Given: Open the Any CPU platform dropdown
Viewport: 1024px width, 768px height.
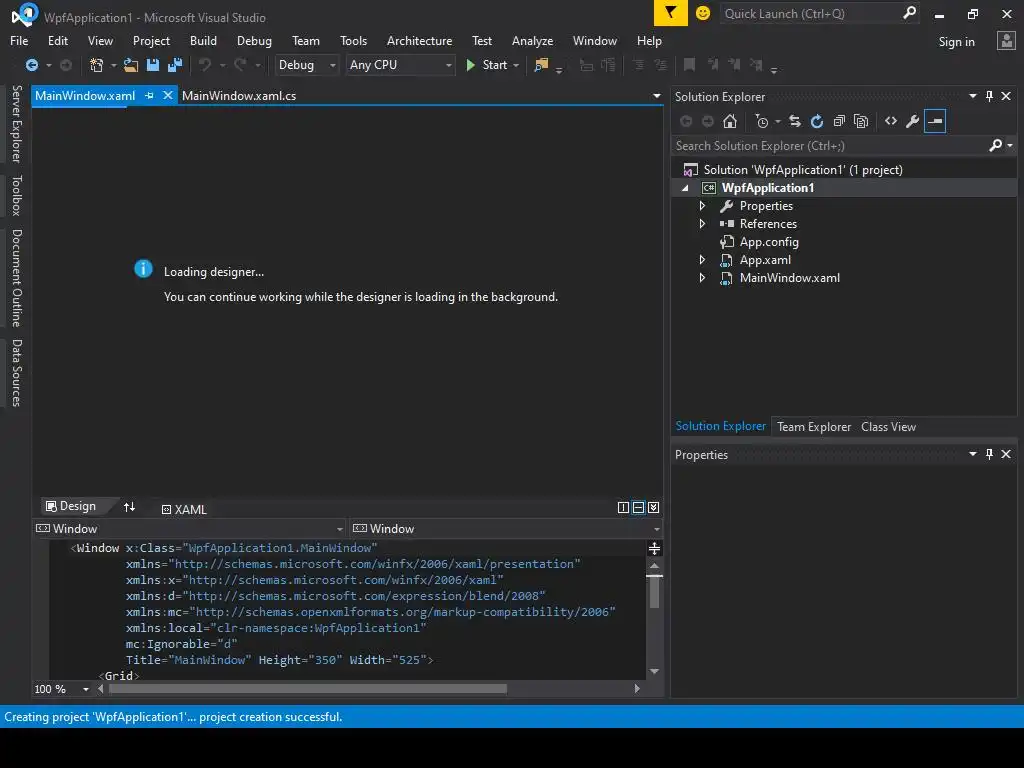Looking at the screenshot, I should pyautogui.click(x=400, y=65).
